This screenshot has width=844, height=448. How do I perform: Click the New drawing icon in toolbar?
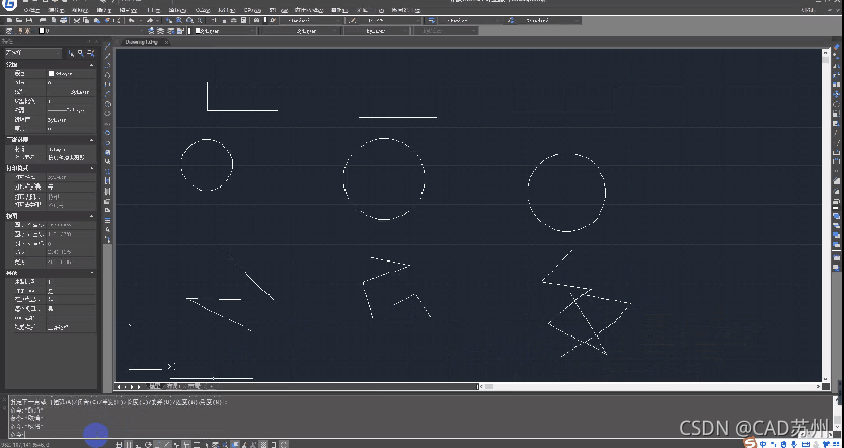click(9, 20)
